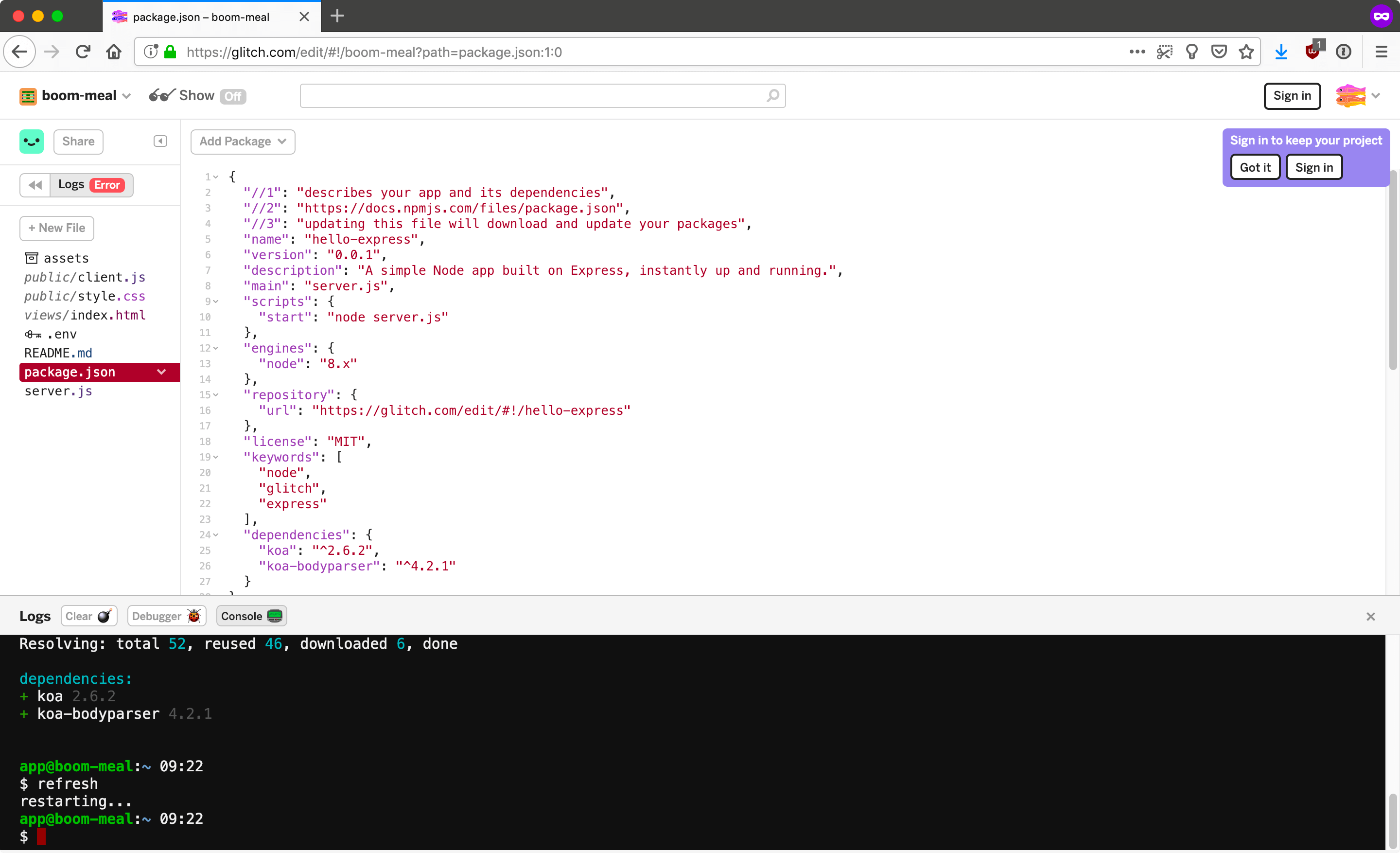This screenshot has width=1400, height=853.
Task: Collapse the sidebar with the arrow icon
Action: pos(160,141)
